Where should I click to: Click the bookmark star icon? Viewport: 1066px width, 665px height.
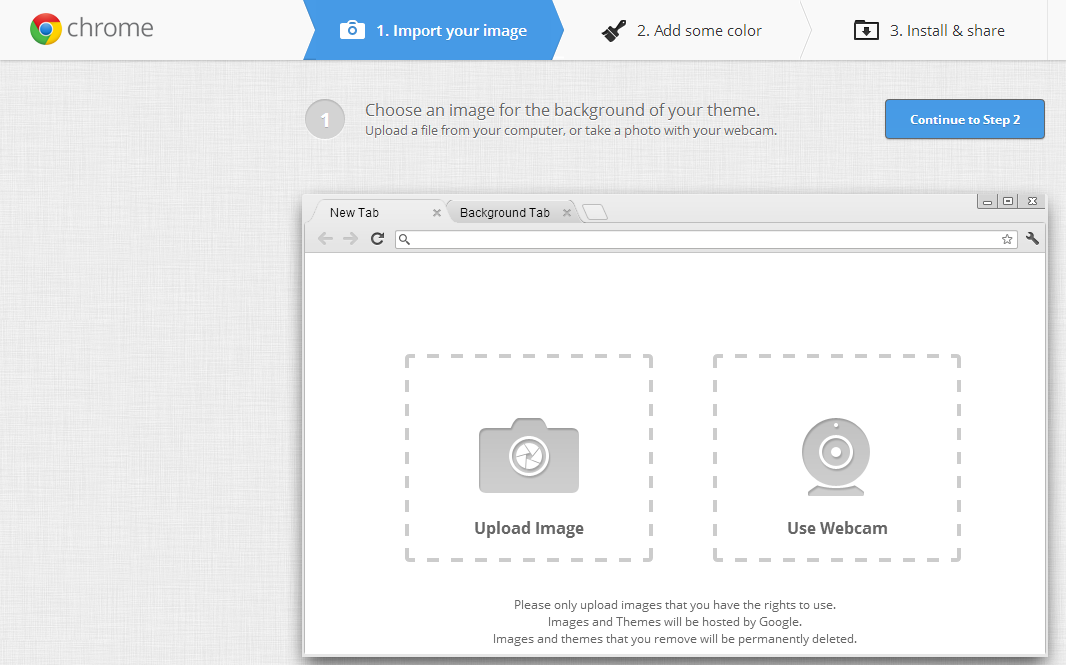pos(1007,239)
